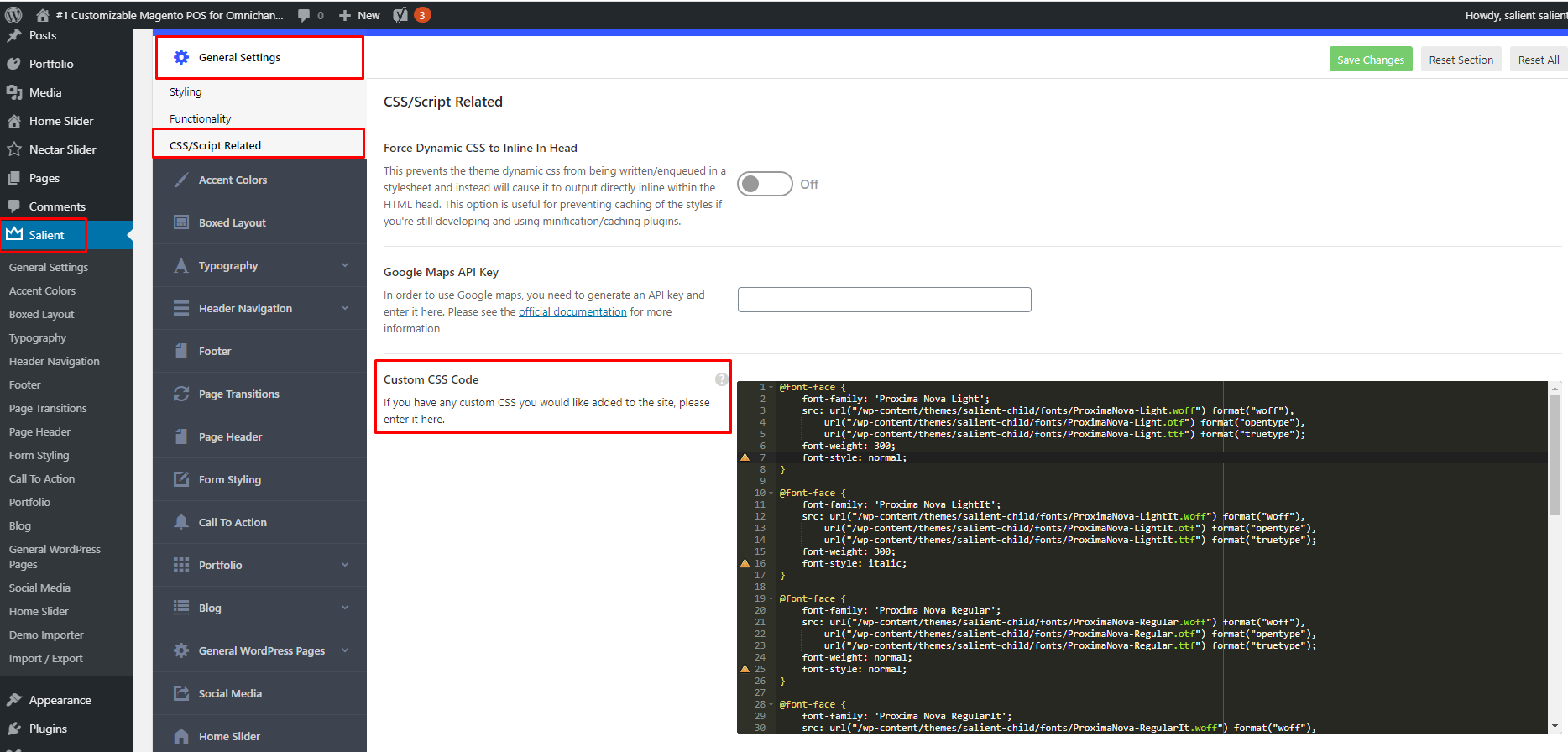1568x752 pixels.
Task: Click Howdy, salient account menu
Action: tap(1516, 15)
